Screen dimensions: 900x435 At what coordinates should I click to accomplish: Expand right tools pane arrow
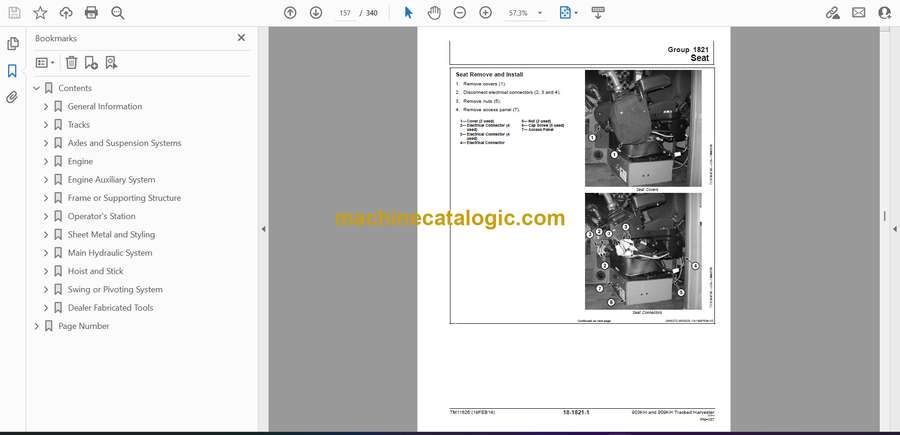(x=894, y=229)
